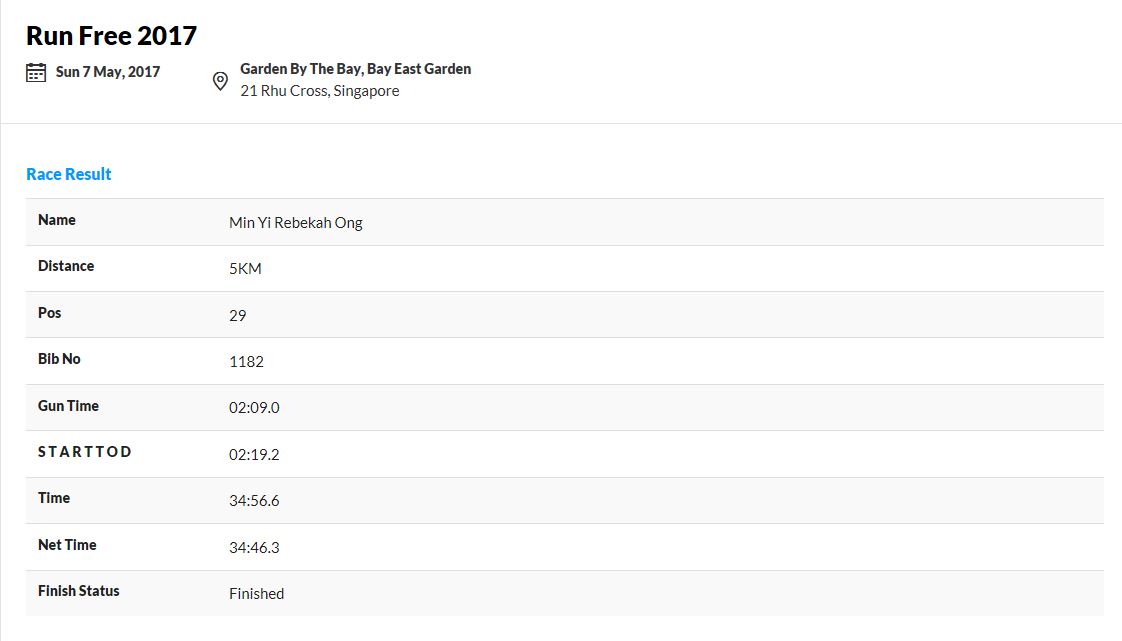Click the STARTTOD row label
The width and height of the screenshot is (1122, 641).
tap(85, 451)
